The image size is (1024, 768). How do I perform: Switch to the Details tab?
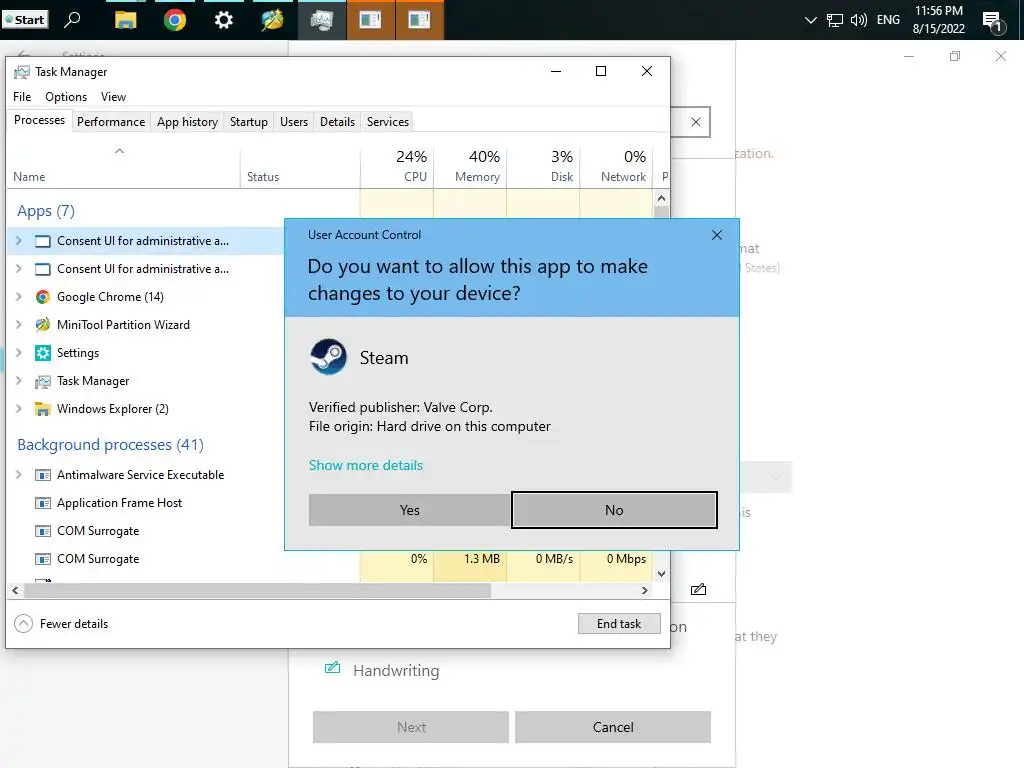337,122
